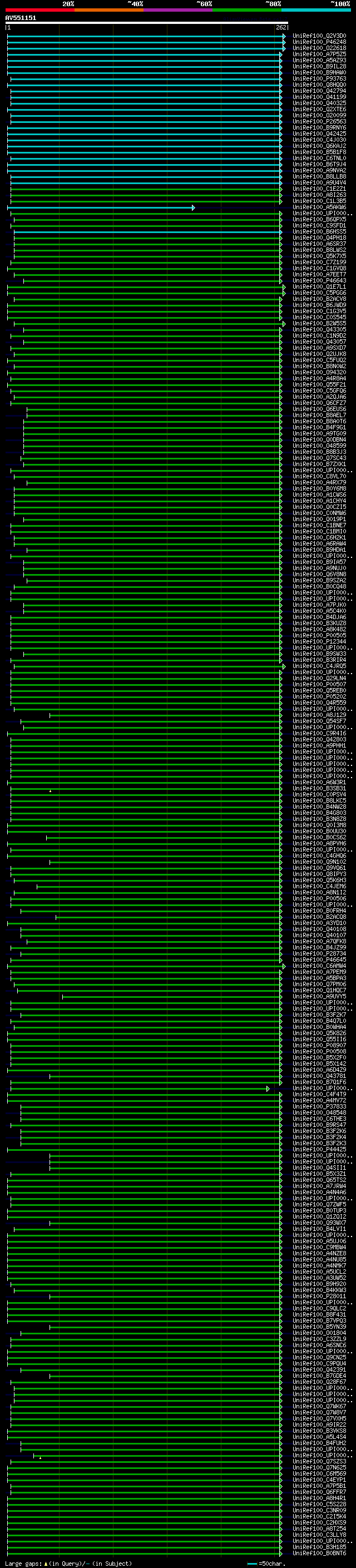
Task: Select the UniRef100_Q42425 label
Action: click(319, 134)
